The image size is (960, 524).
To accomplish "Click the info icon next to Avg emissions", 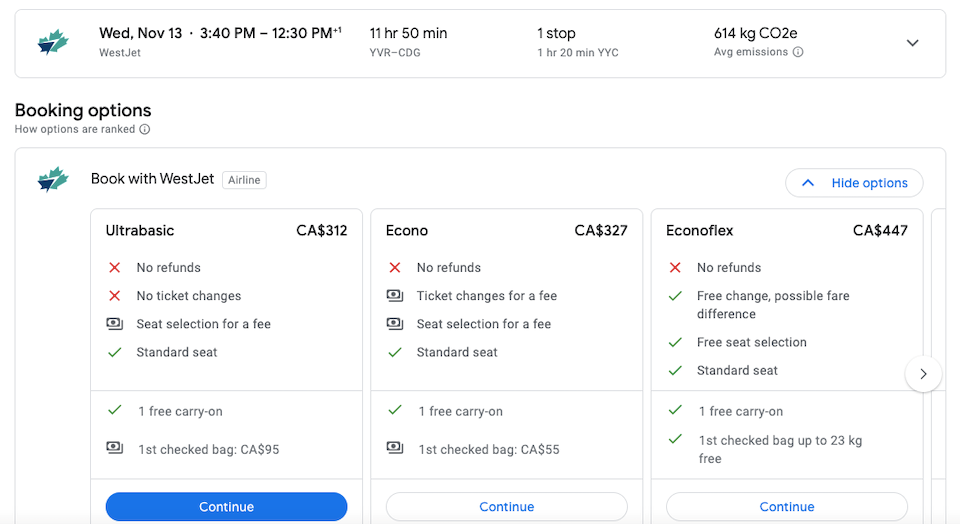I will (798, 52).
